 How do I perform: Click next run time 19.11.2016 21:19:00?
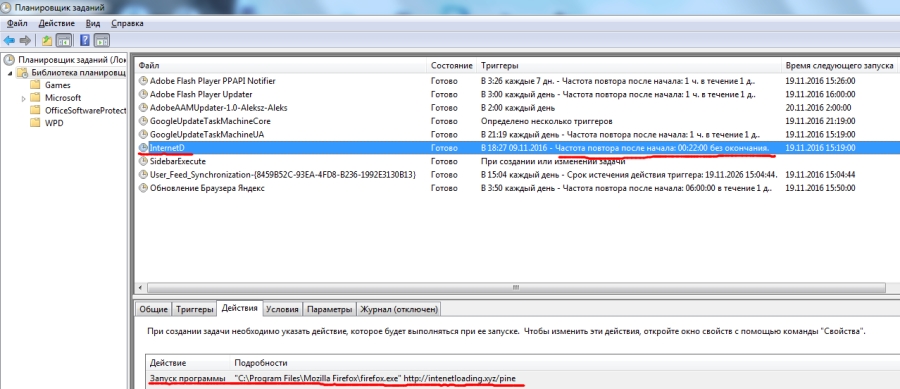820,121
